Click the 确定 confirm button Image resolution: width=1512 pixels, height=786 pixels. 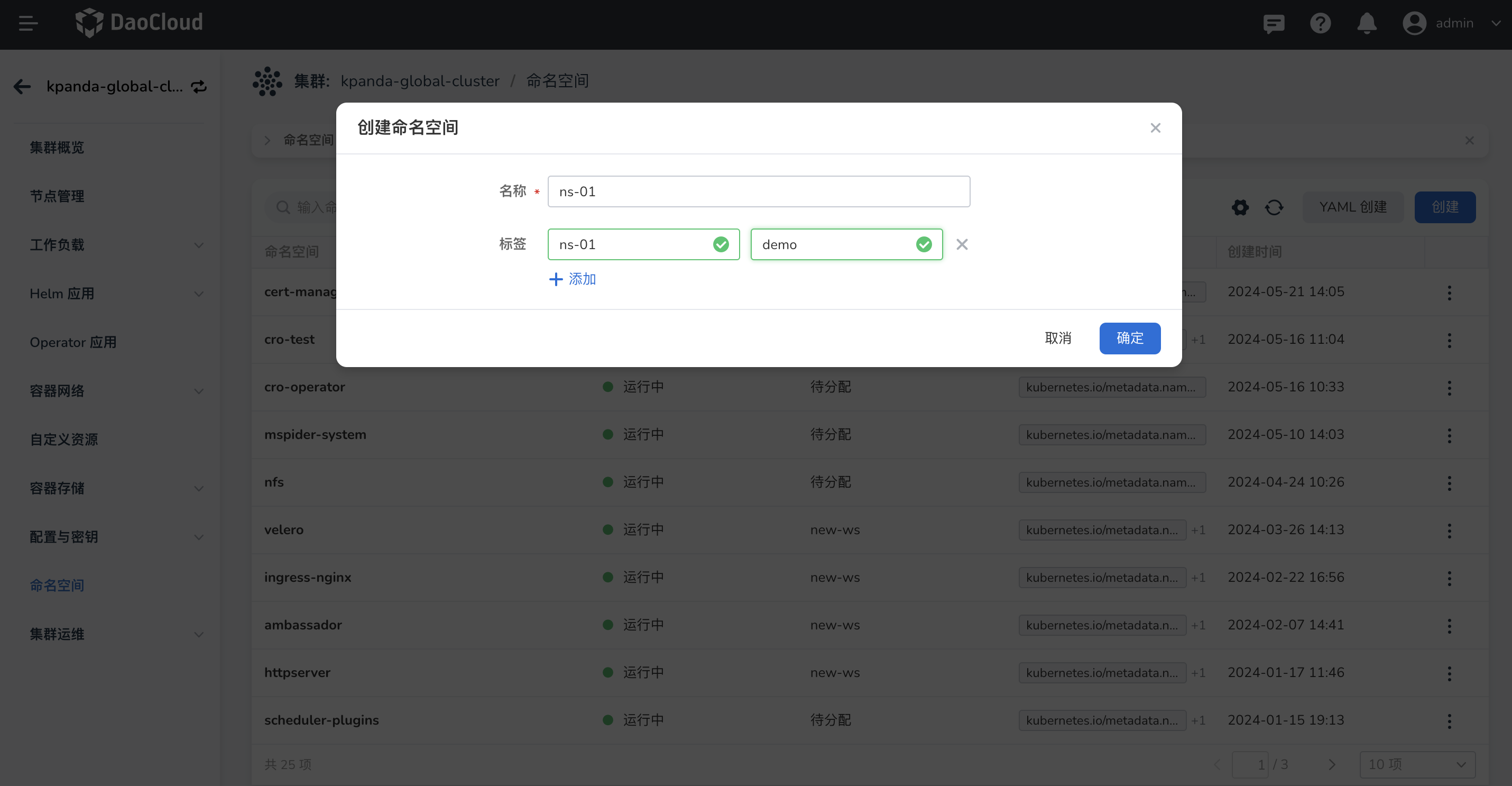coord(1129,339)
